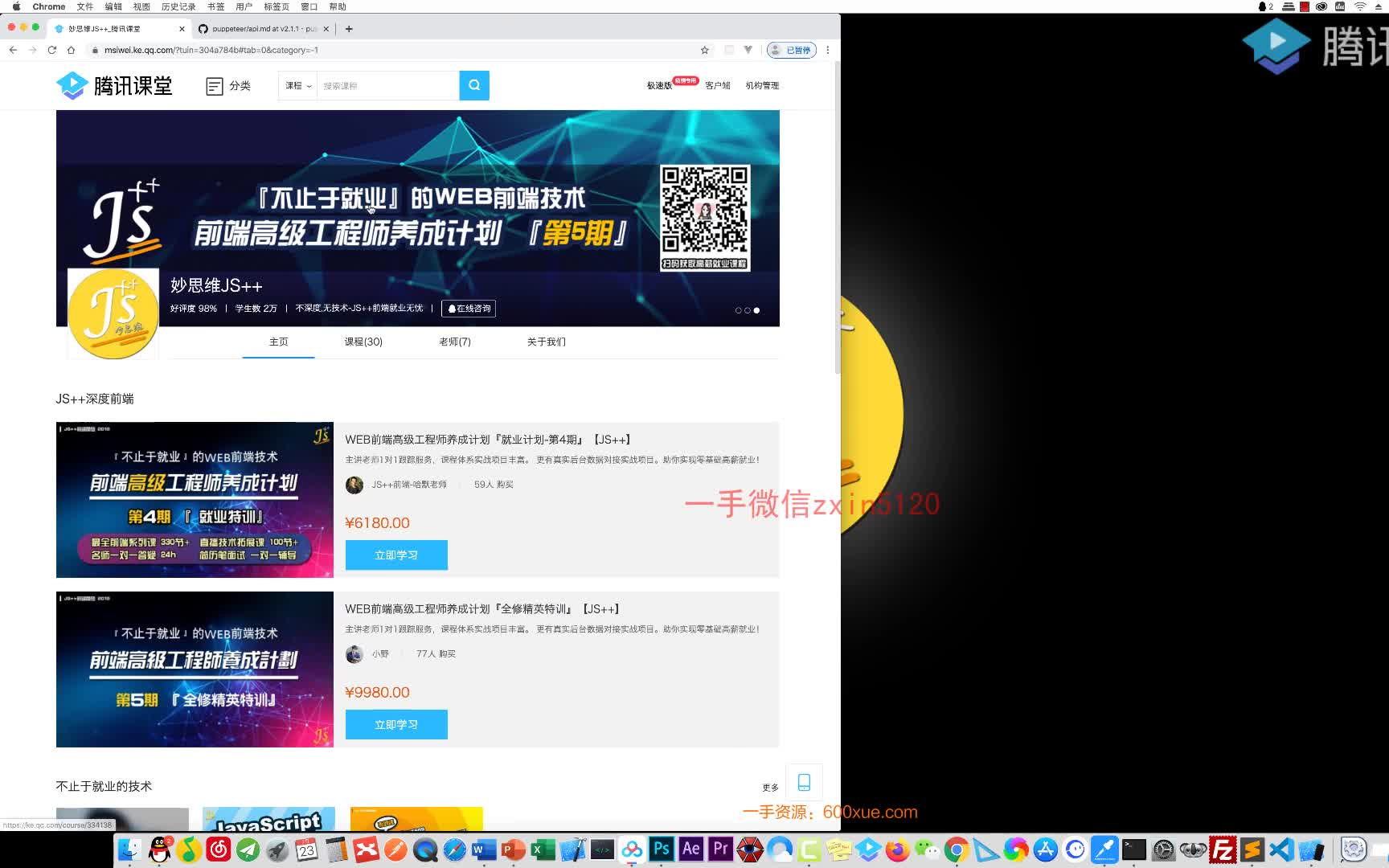The image size is (1389, 868).
Task: Open Terminal from the dock
Action: pos(1134,850)
